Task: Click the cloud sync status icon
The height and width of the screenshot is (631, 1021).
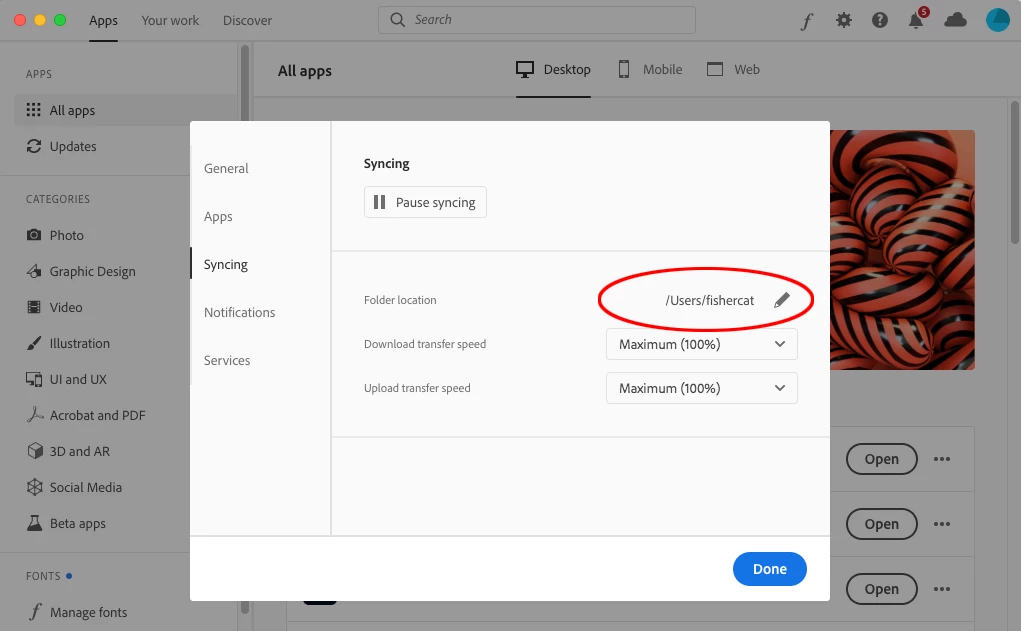Action: [x=955, y=20]
